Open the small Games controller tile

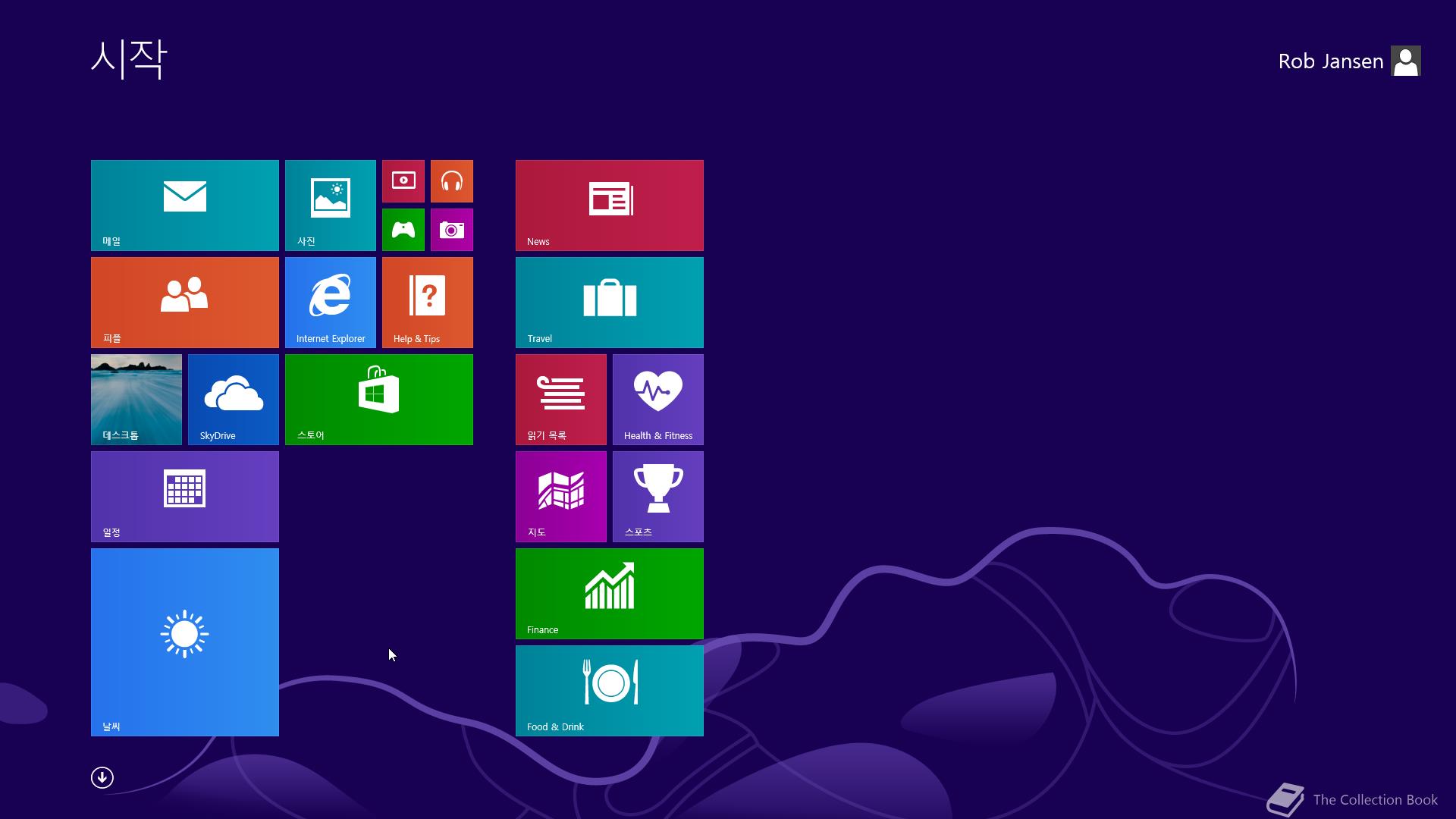[403, 230]
